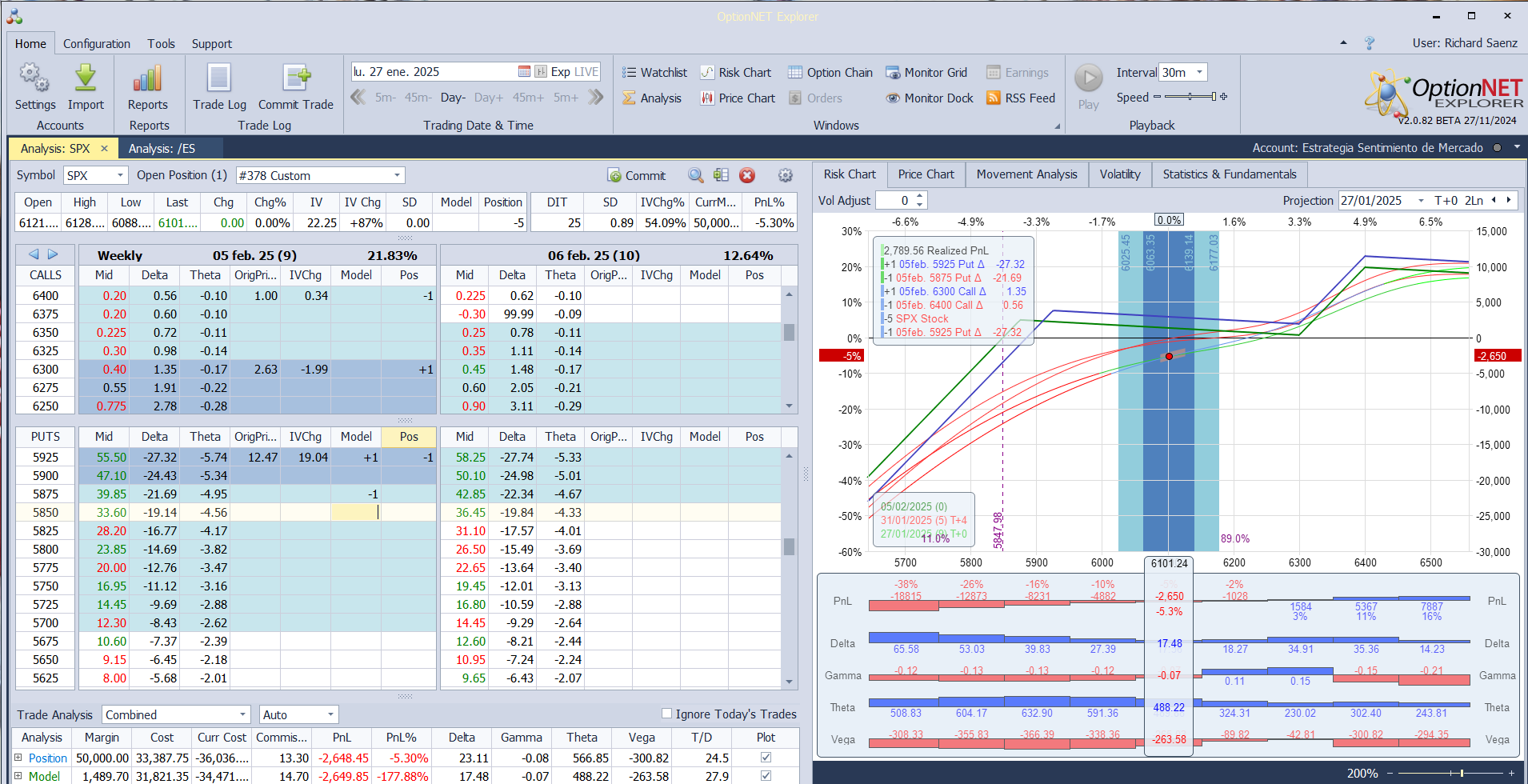Open the Settings gear in the ribbon
This screenshot has height=784, width=1528.
tap(34, 86)
